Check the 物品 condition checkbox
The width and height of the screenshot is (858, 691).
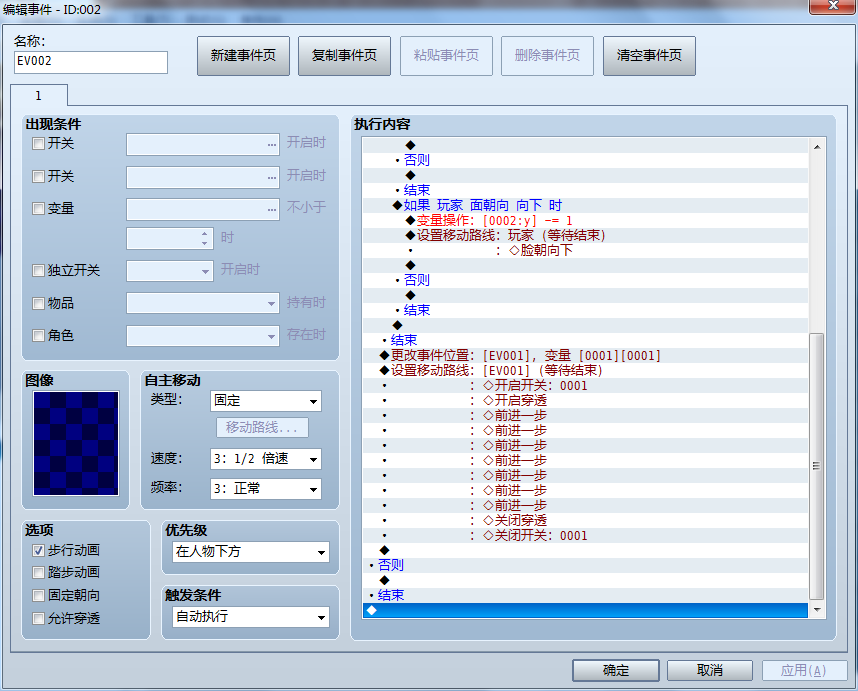[x=38, y=303]
